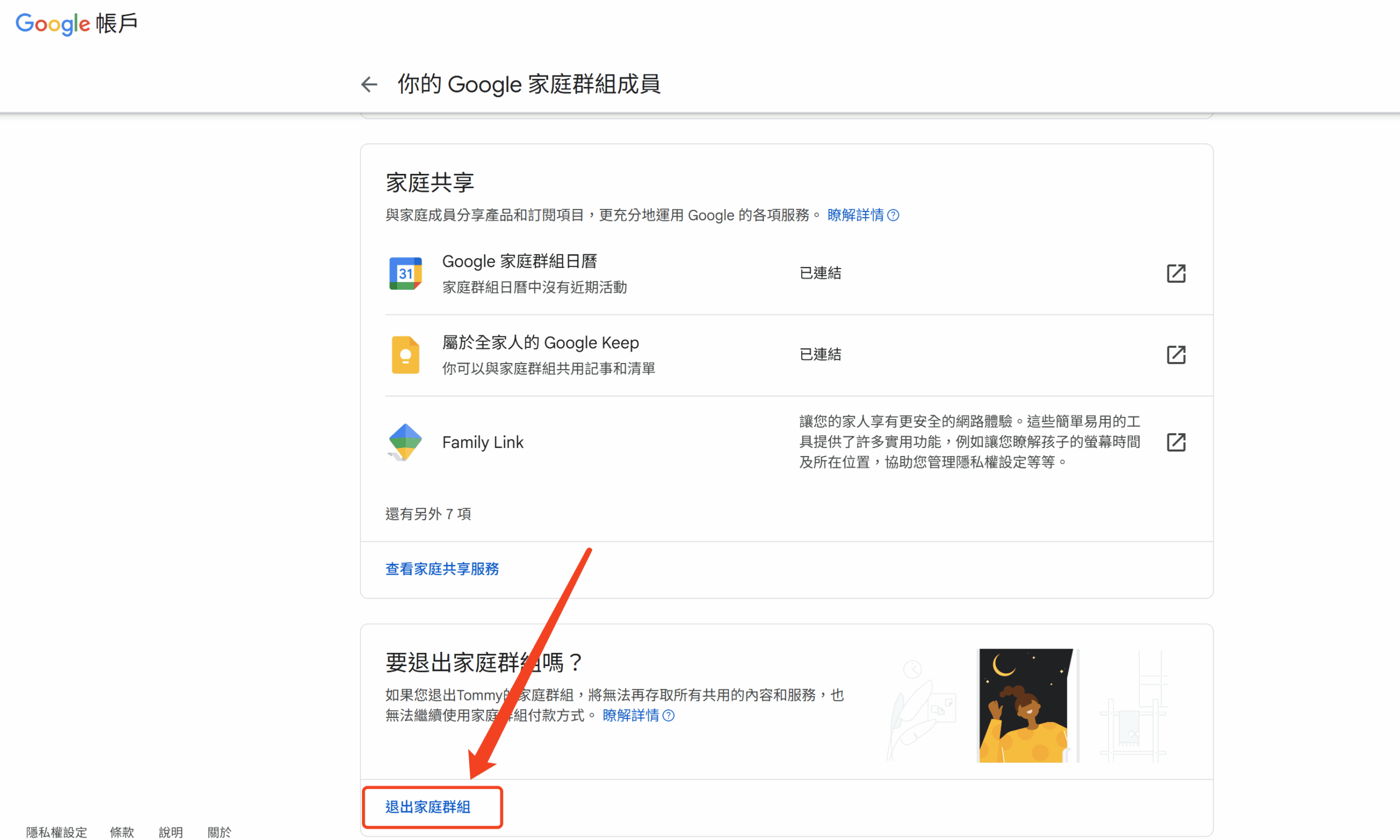Image resolution: width=1400 pixels, height=840 pixels.
Task: Open 查看家庭共享服務 link
Action: (x=442, y=569)
